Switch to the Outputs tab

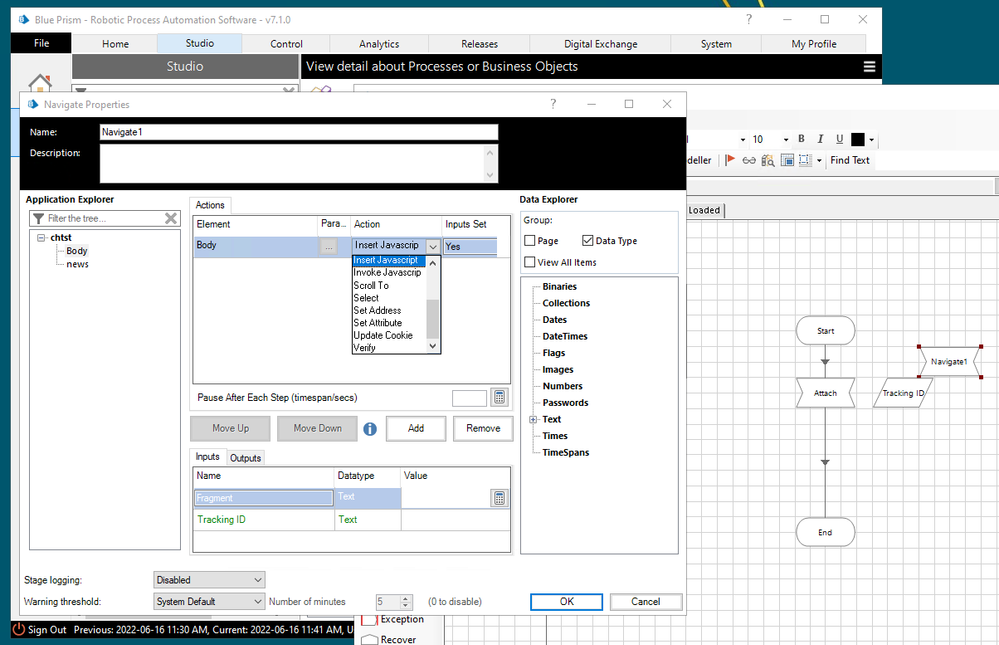click(x=245, y=458)
